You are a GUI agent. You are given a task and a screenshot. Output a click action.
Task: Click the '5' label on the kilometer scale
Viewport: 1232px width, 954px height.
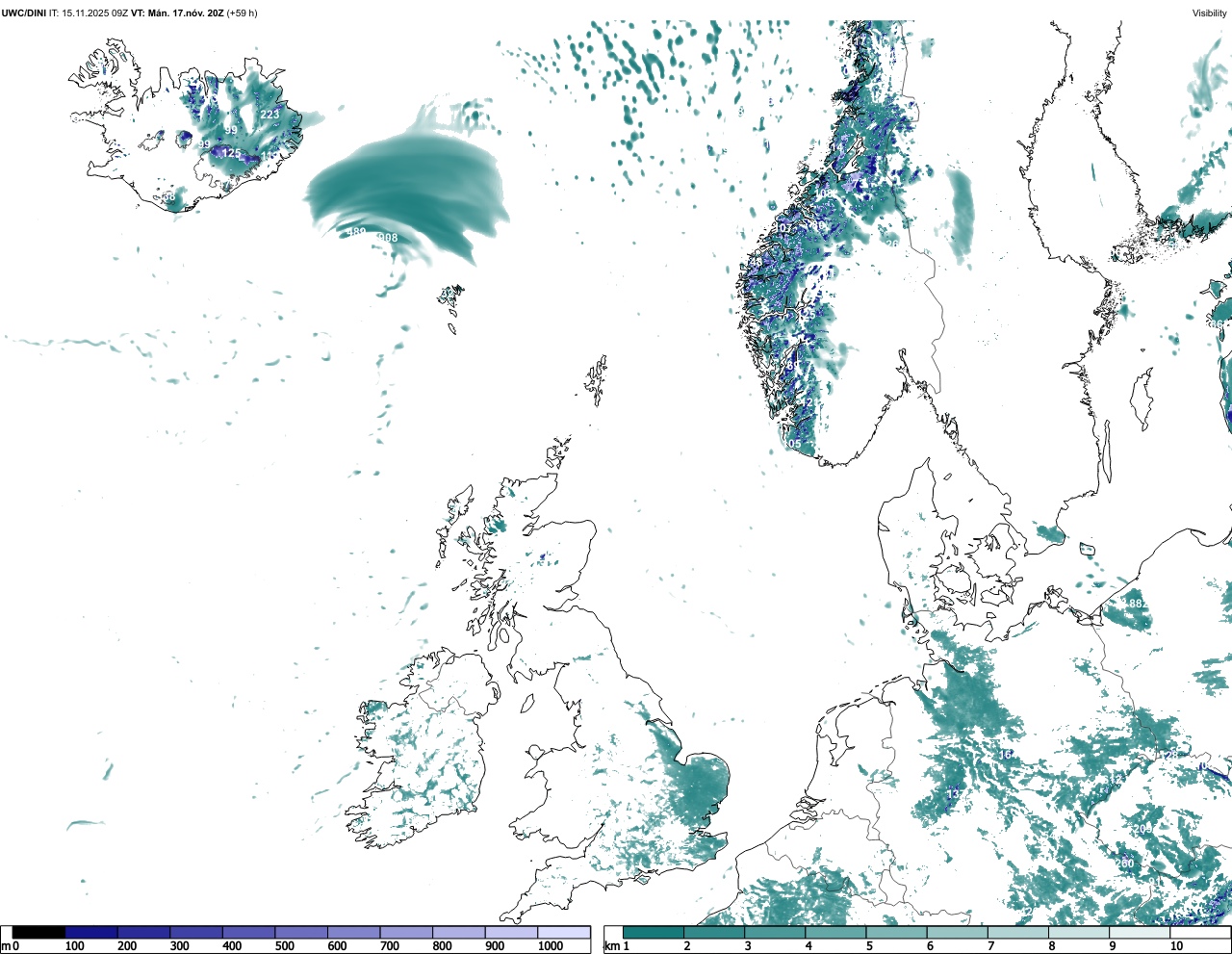coord(869,946)
